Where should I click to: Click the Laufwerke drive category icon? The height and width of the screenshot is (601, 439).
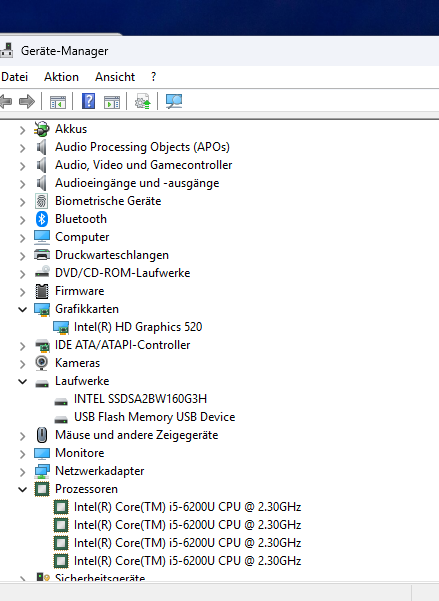tap(41, 383)
